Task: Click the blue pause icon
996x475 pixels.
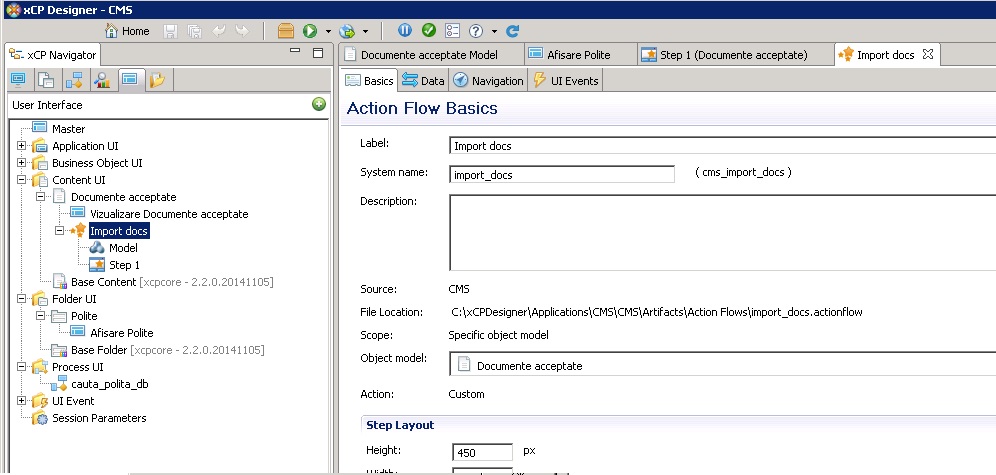Action: coord(405,30)
